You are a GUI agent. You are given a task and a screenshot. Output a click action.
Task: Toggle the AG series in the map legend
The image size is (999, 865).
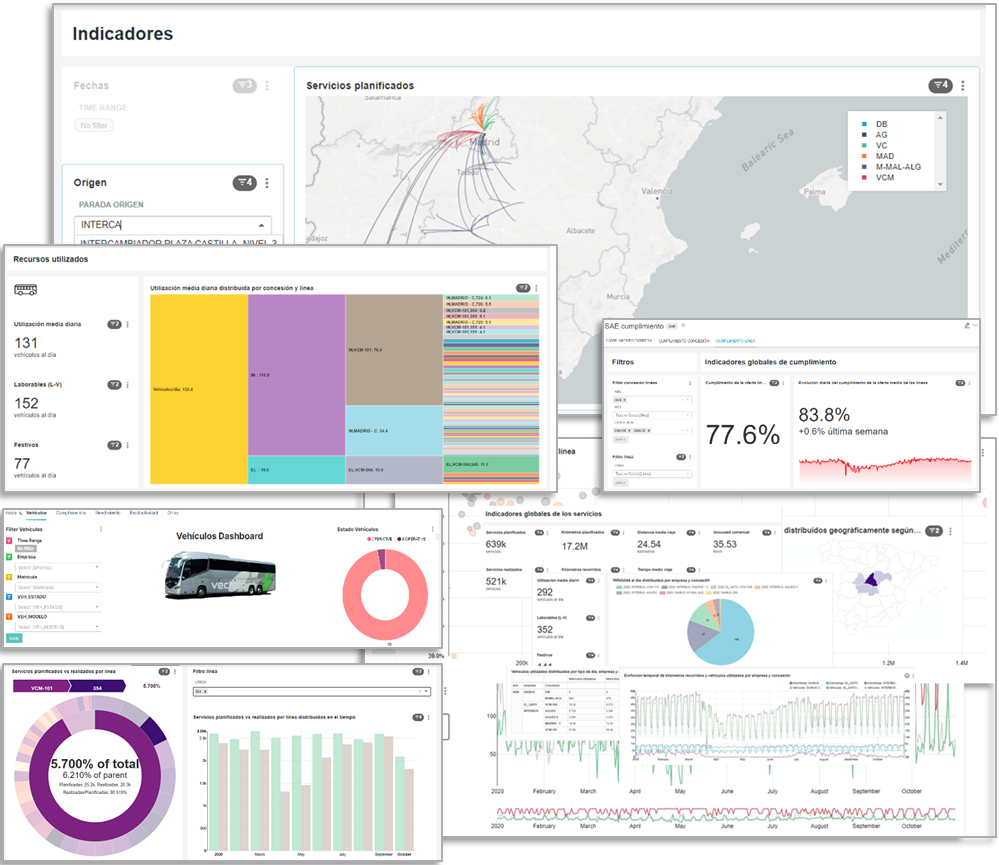875,135
